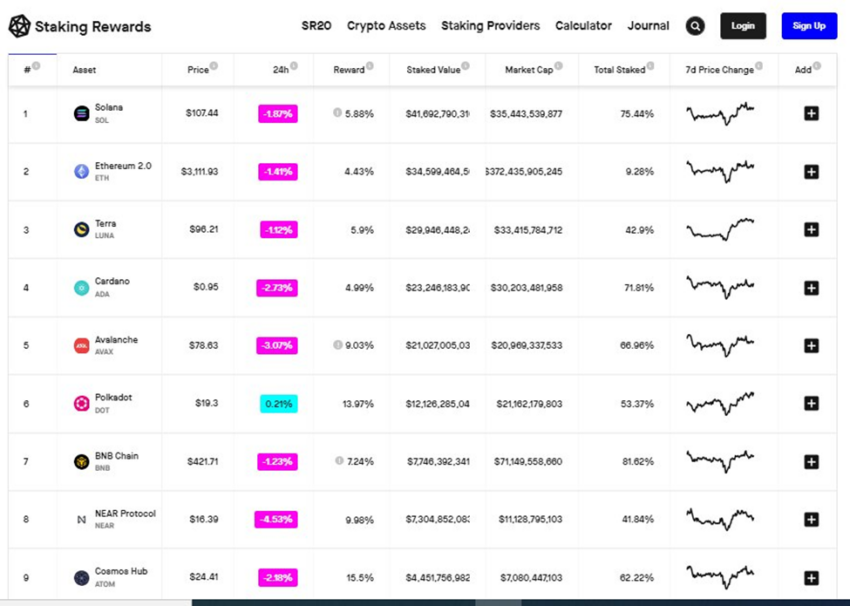Sort table by Asset column header
Viewport: 850px width, 606px height.
[x=84, y=70]
